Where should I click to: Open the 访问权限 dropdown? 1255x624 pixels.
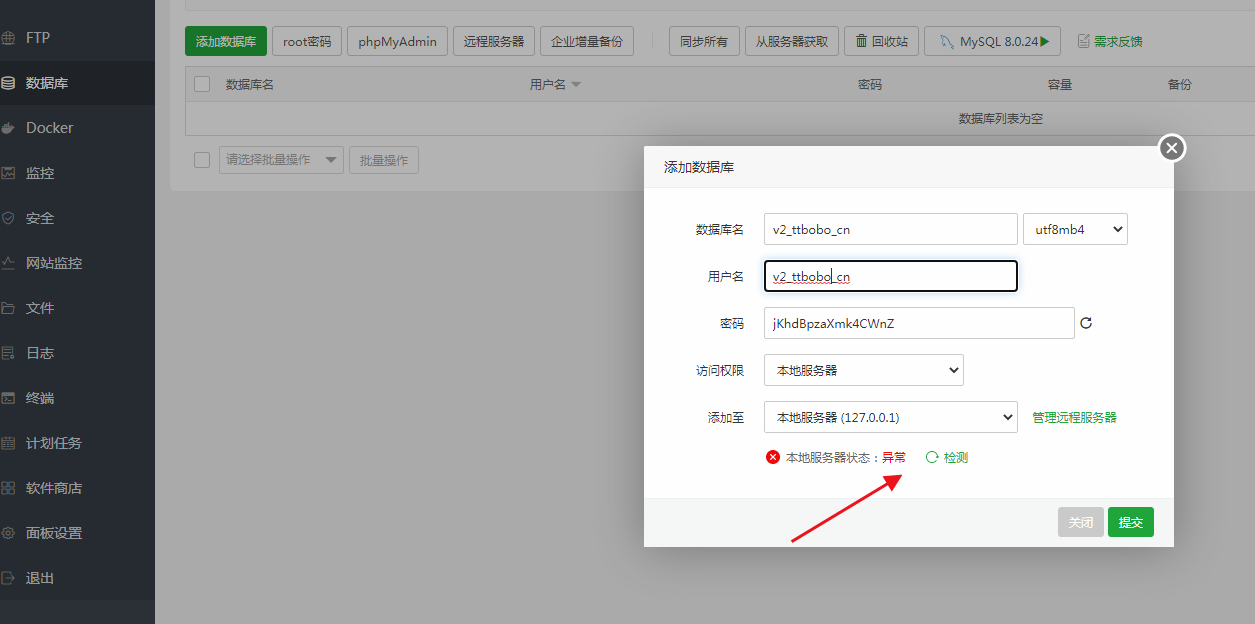[x=864, y=370]
